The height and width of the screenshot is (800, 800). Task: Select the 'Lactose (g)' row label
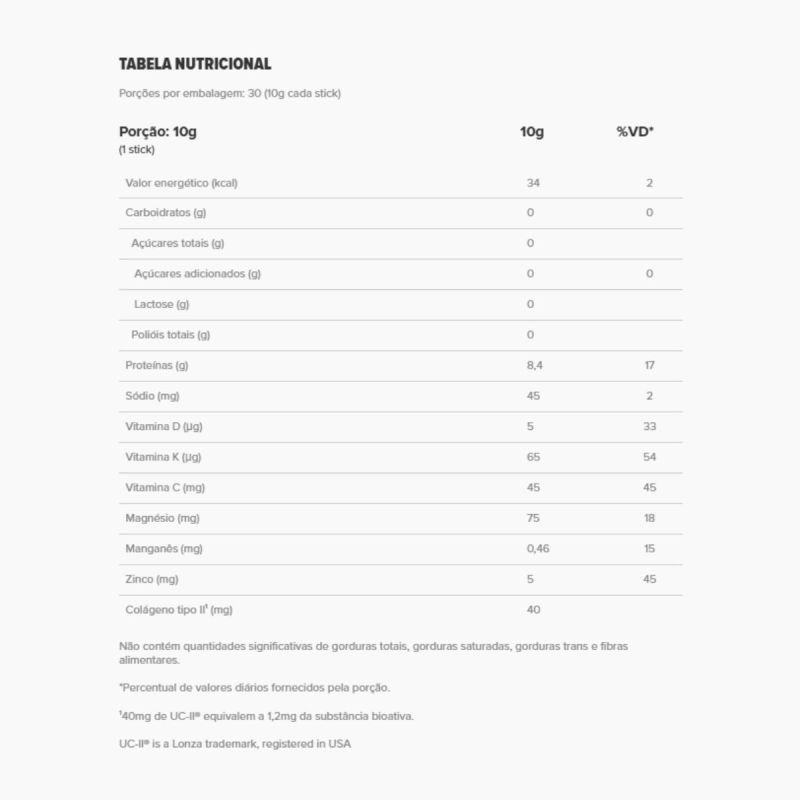point(161,304)
